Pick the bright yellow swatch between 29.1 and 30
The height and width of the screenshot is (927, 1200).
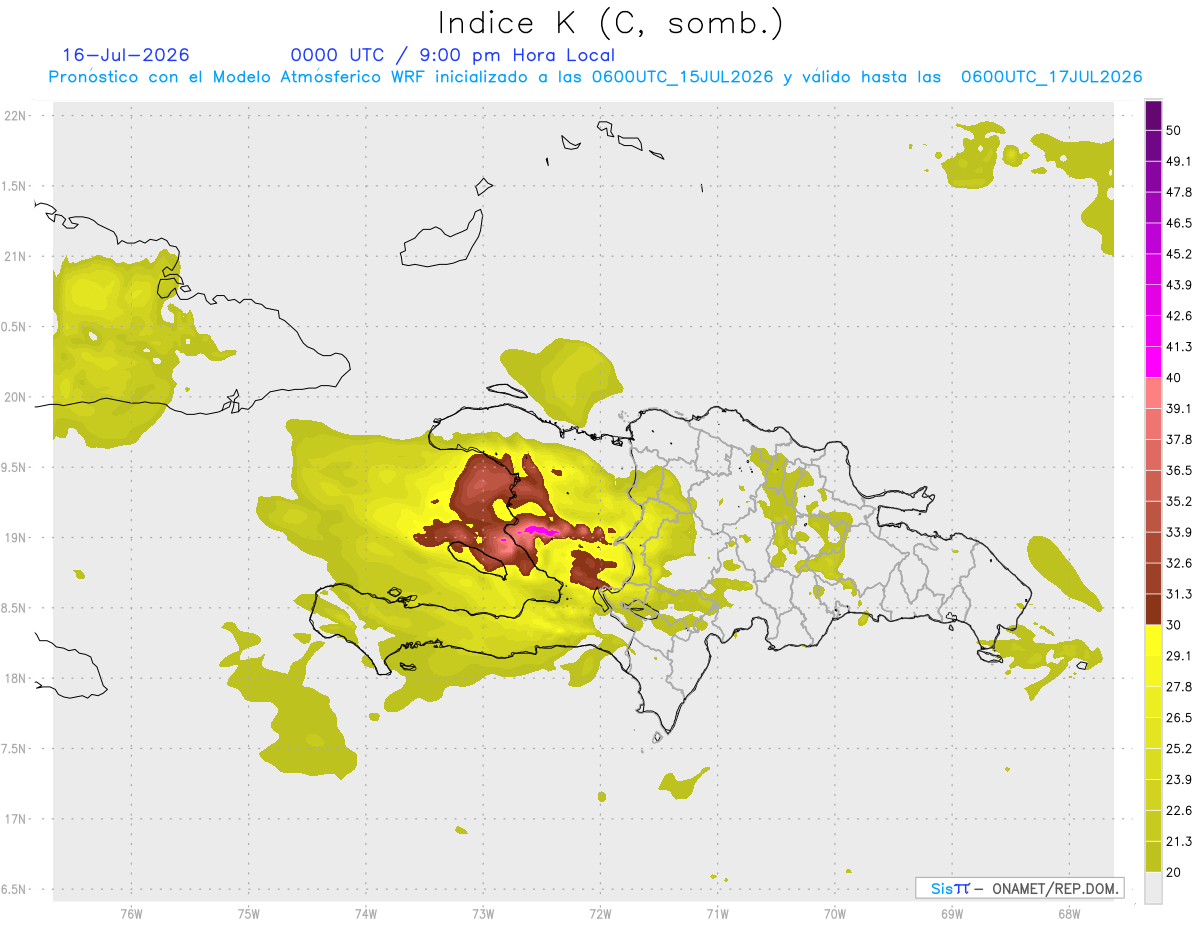click(1153, 640)
